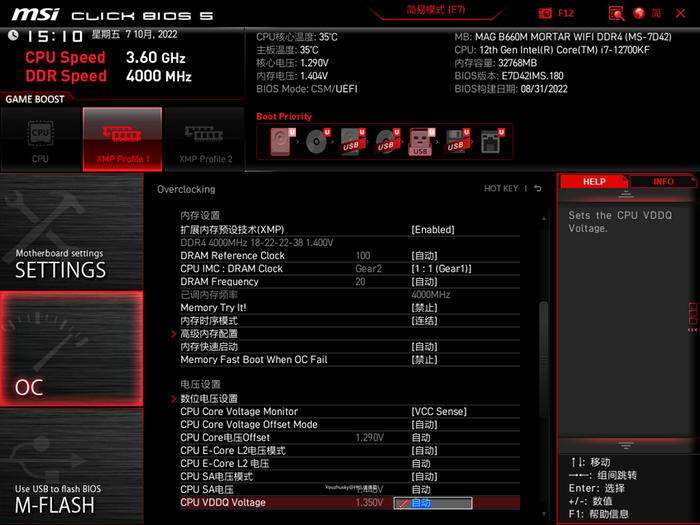
Task: Change language with the globe icon
Action: point(639,13)
